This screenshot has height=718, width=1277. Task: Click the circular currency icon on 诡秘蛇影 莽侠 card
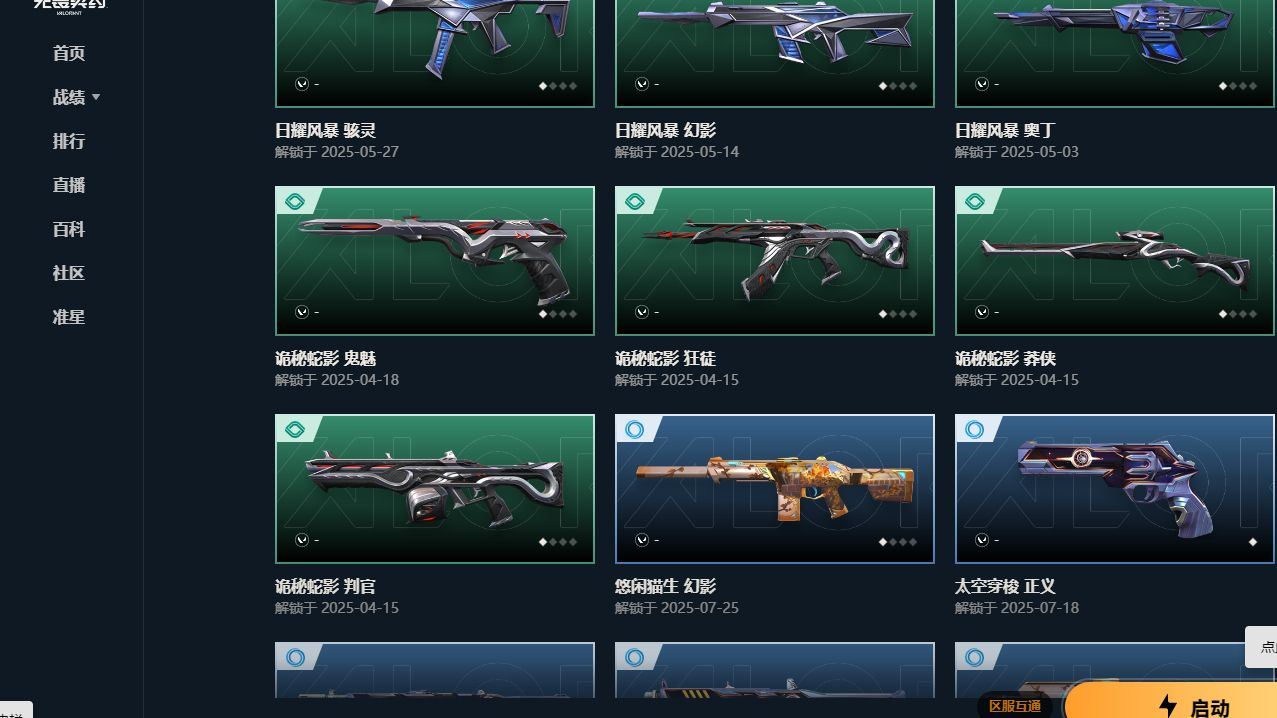click(x=982, y=312)
